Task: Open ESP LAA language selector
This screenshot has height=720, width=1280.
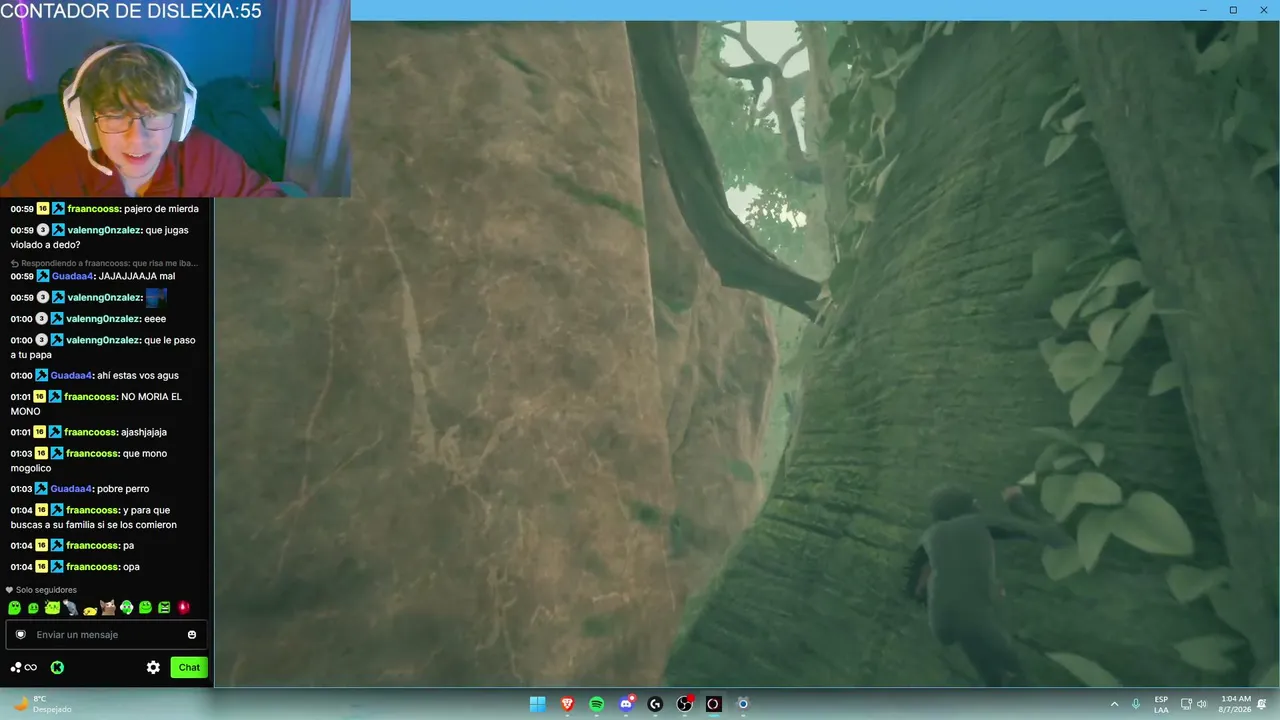Action: [1161, 704]
